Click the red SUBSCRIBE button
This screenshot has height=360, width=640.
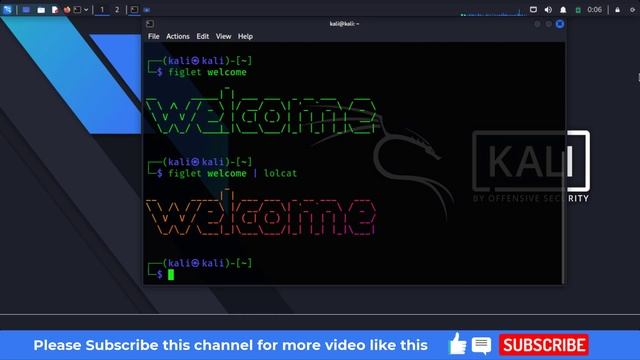pyautogui.click(x=543, y=345)
